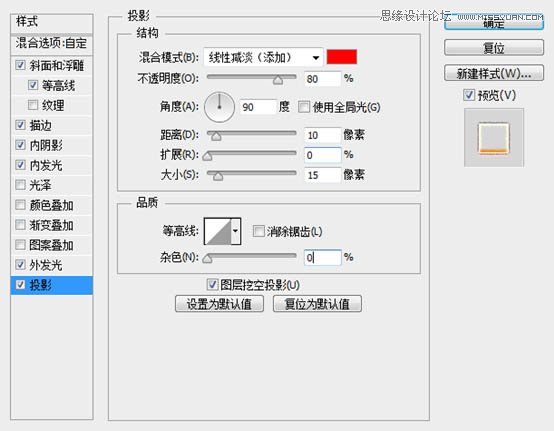Select the 外发光 style row
Screen dimensions: 554x431
52,265
